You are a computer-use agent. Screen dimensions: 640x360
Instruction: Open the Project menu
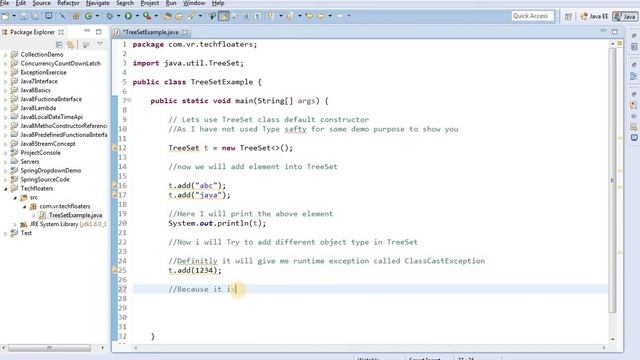click(150, 3)
